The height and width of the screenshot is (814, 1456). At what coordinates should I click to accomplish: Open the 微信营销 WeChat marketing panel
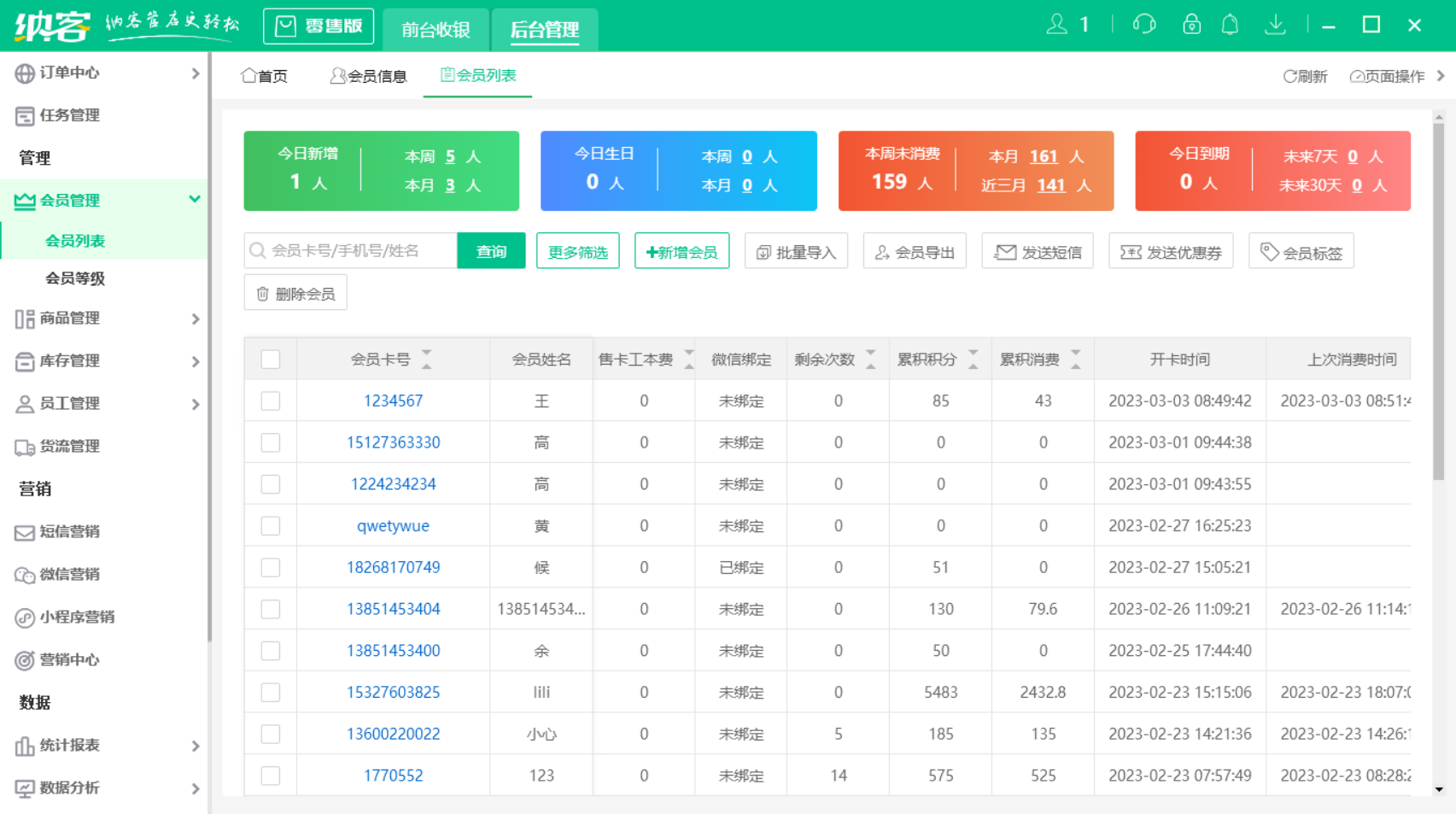[67, 574]
